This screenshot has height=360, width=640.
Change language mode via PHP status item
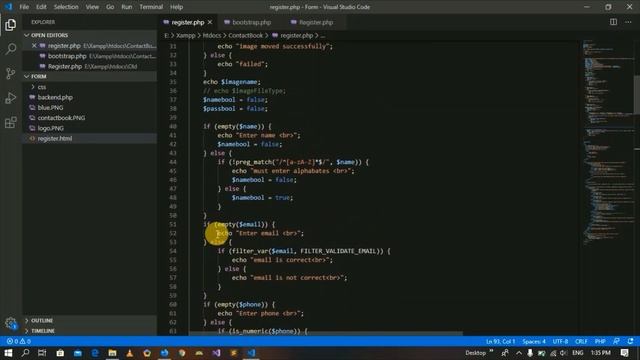coord(600,341)
